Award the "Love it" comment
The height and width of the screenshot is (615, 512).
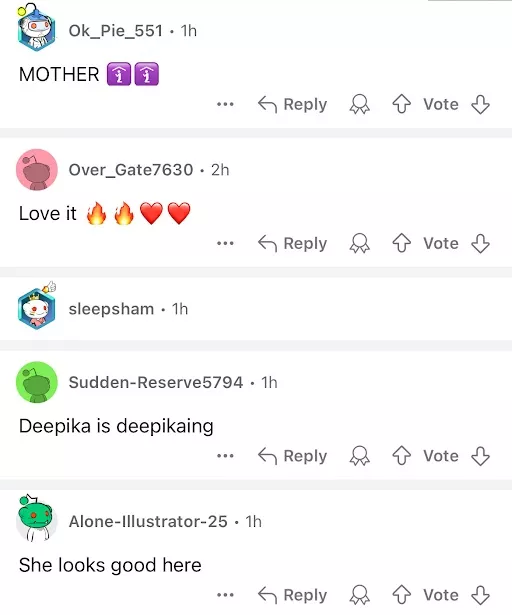coord(359,243)
